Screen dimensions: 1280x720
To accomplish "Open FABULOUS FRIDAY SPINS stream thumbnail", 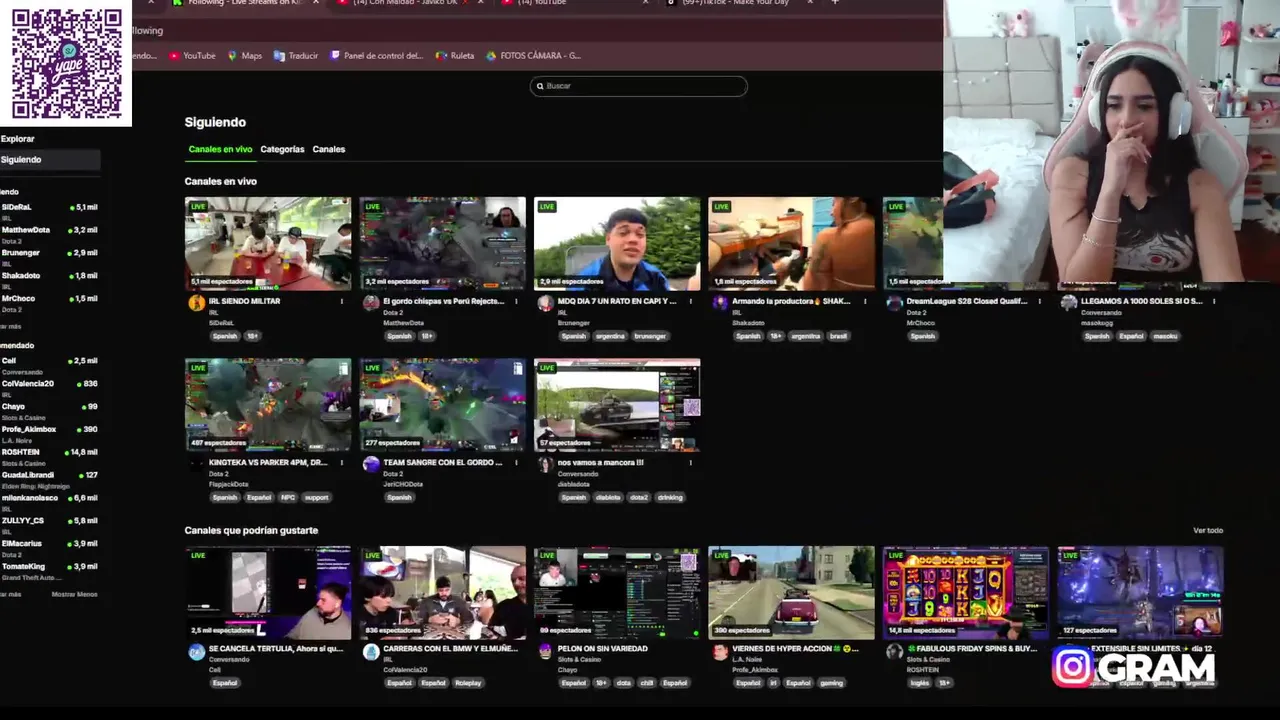I will (x=965, y=592).
